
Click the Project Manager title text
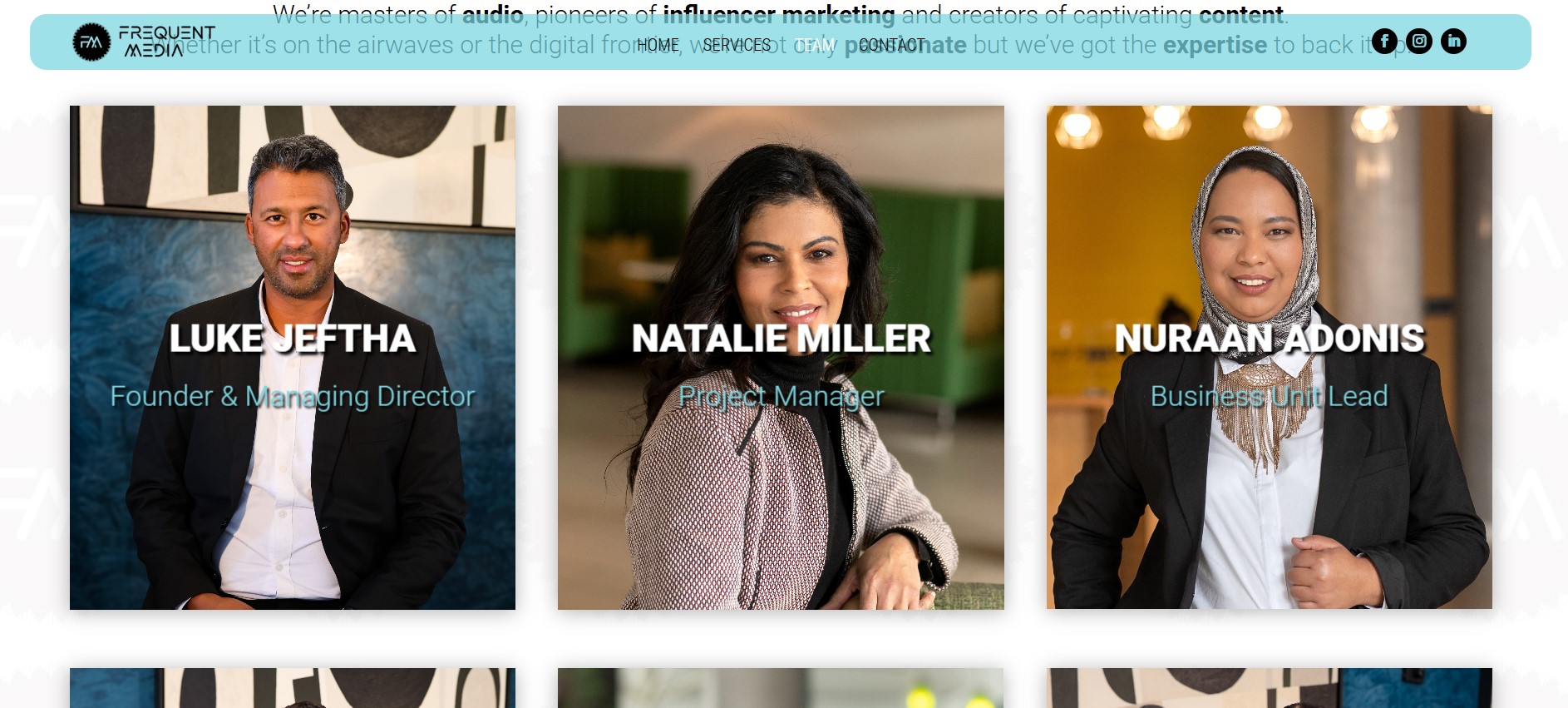(x=782, y=397)
